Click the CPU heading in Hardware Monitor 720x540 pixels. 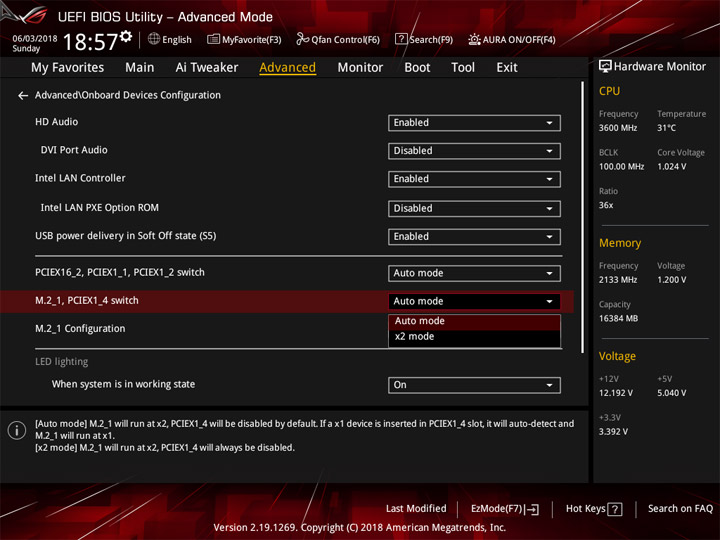(609, 91)
